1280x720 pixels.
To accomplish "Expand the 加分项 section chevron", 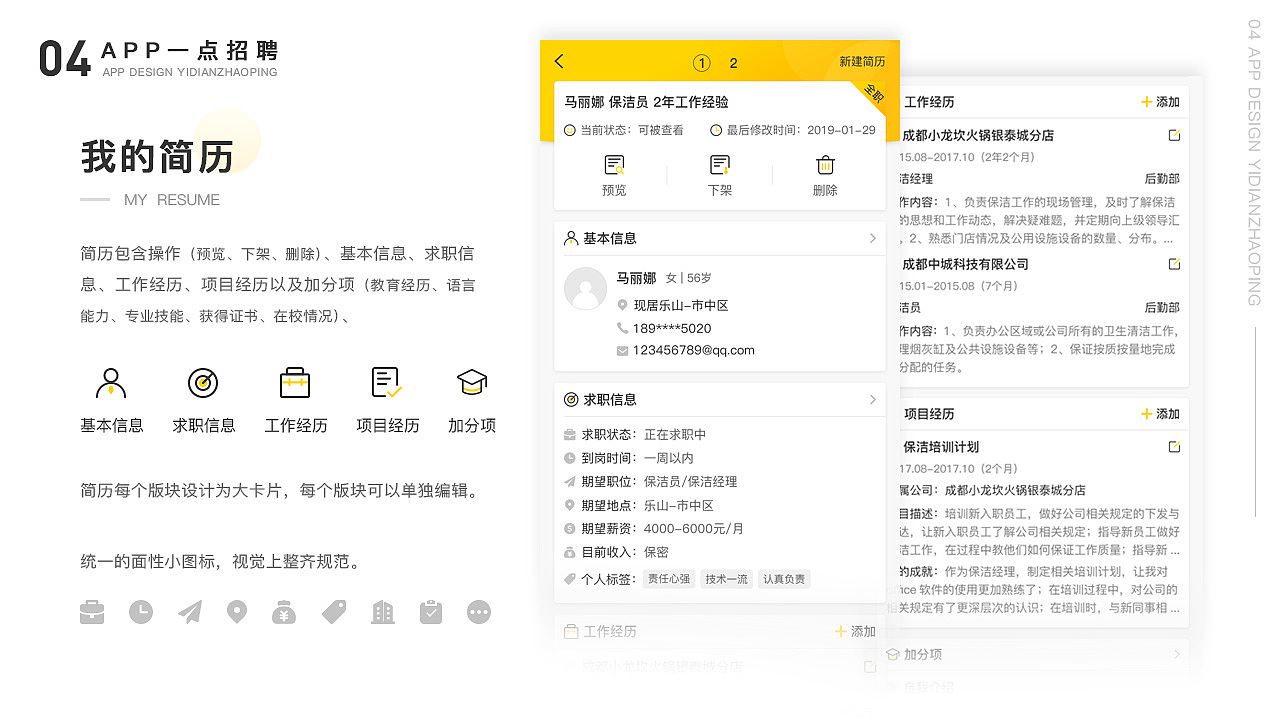I will (x=1176, y=654).
